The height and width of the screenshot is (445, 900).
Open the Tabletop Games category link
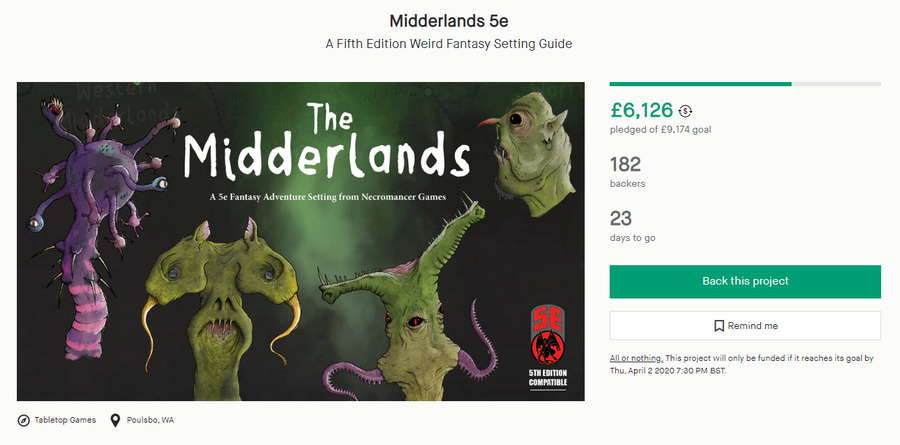[66, 420]
